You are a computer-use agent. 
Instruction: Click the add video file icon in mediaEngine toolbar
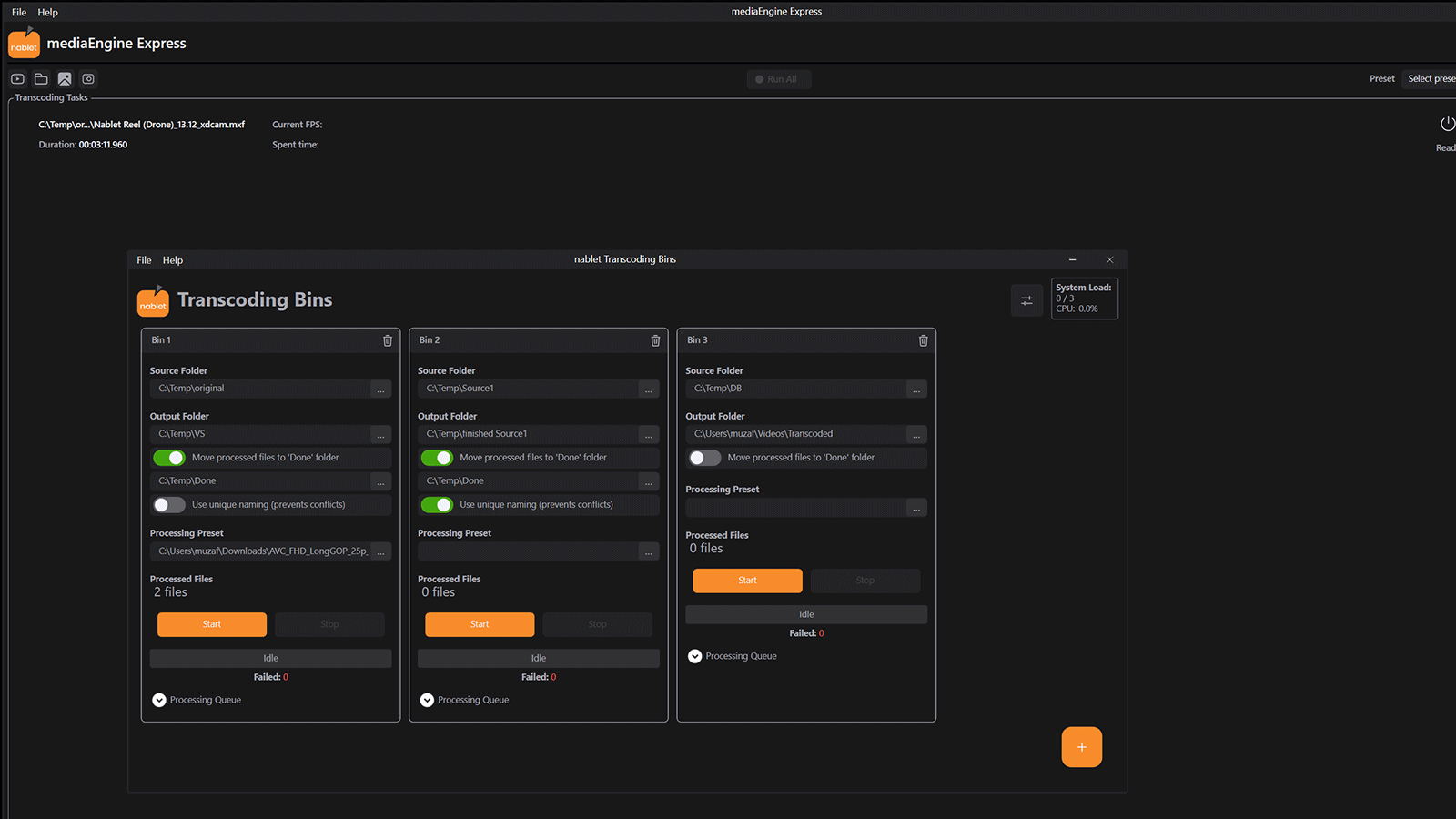tap(17, 79)
